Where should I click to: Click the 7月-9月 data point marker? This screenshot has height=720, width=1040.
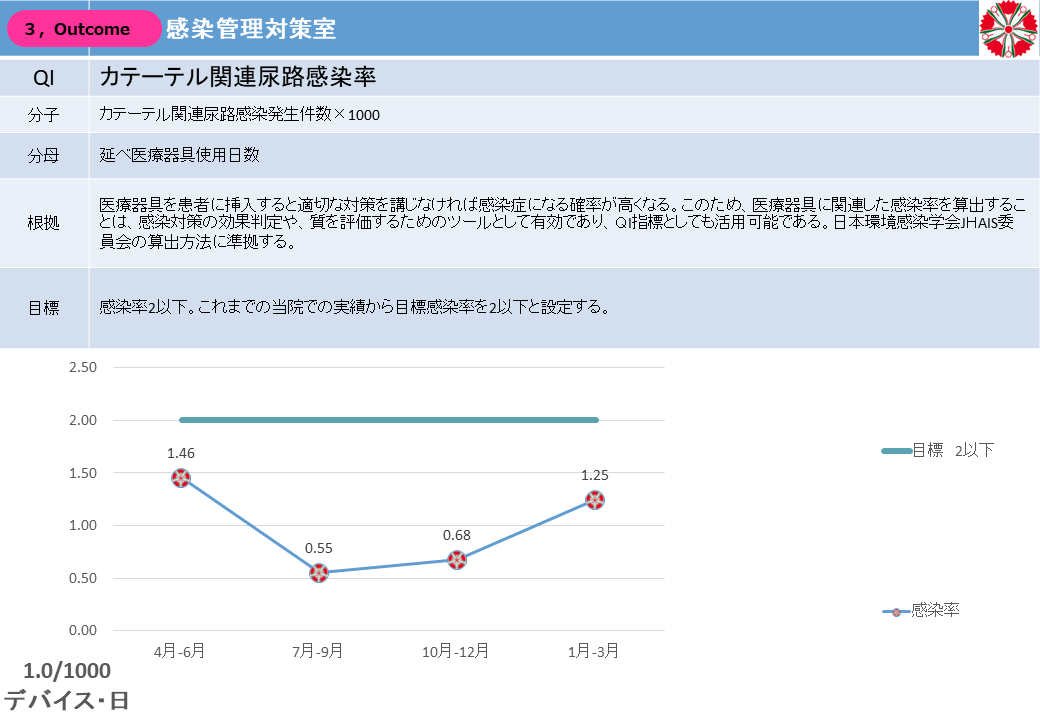click(319, 573)
